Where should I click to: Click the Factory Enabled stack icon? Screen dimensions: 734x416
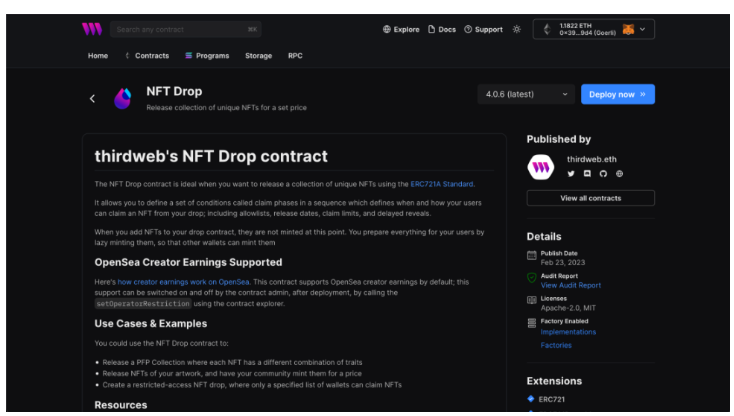point(532,323)
